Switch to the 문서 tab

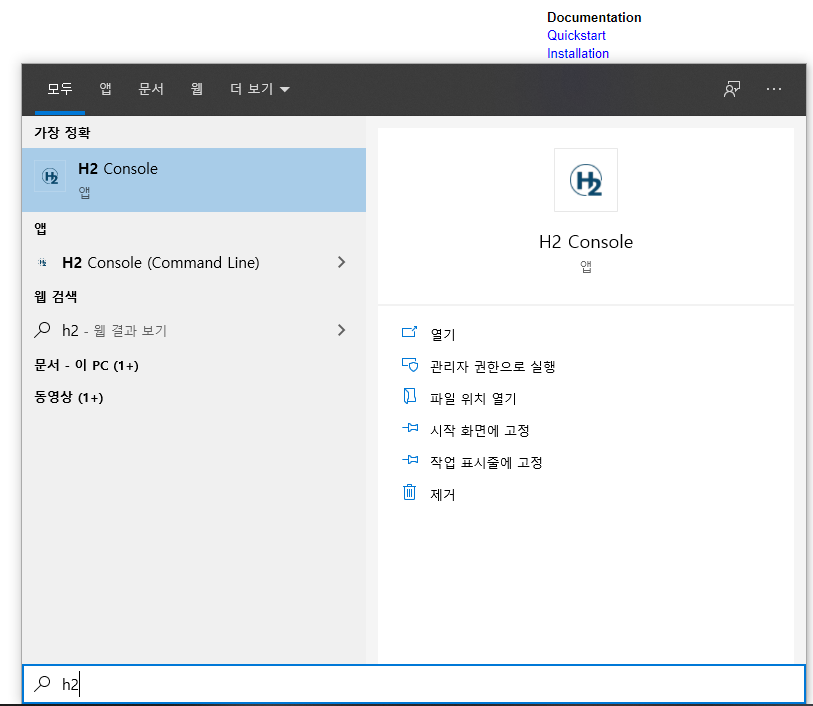tap(151, 89)
